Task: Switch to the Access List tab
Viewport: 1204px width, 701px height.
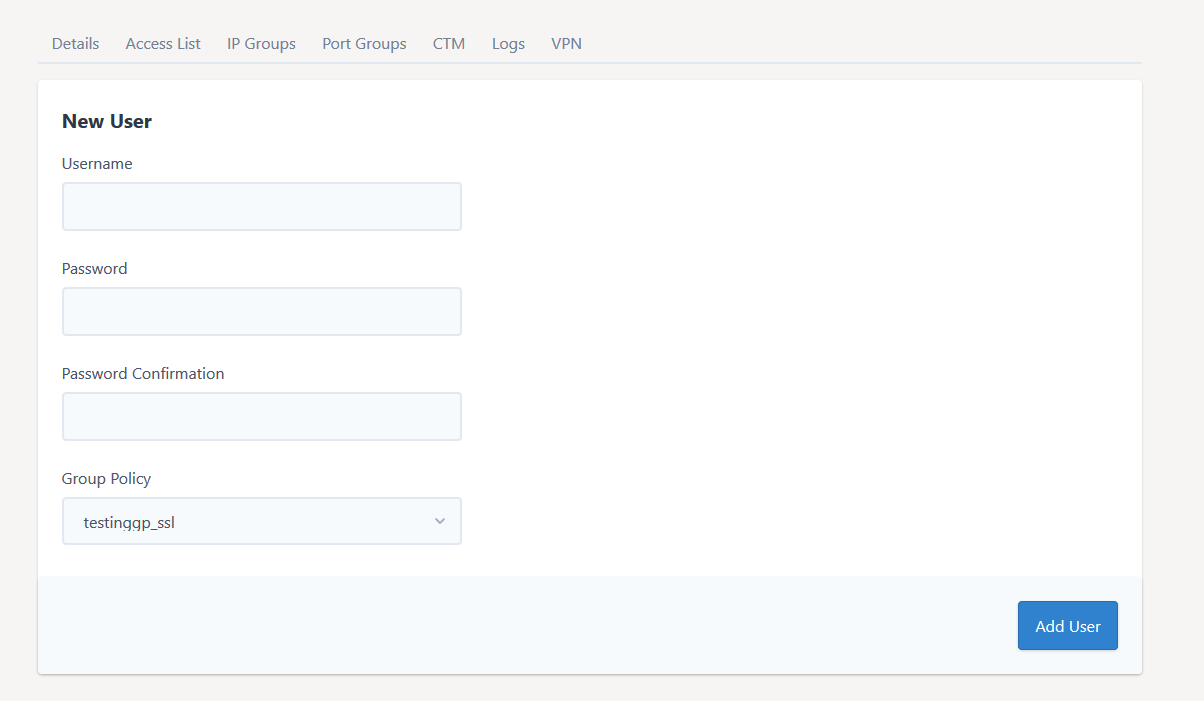Action: 163,44
